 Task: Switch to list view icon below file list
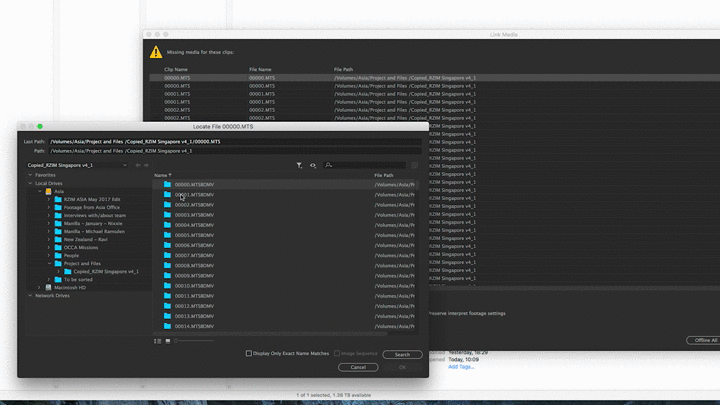click(158, 341)
